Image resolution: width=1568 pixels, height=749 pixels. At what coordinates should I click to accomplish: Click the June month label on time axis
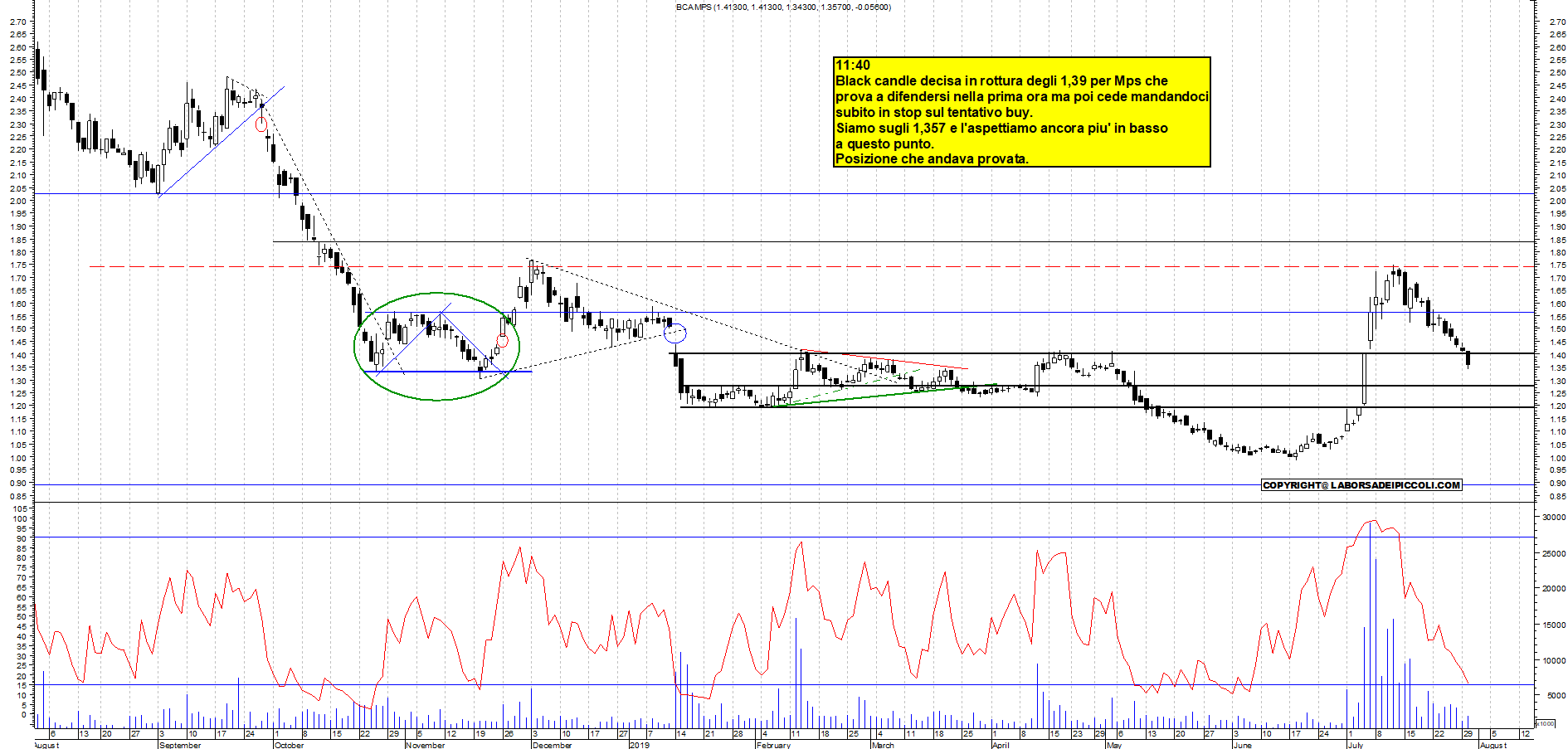(x=1242, y=745)
